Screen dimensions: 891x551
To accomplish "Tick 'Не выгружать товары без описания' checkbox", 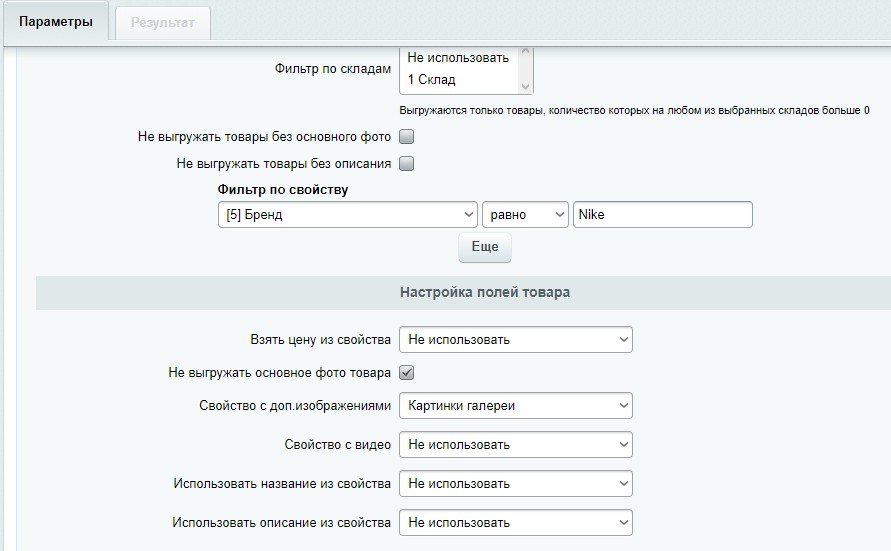I will 407,164.
